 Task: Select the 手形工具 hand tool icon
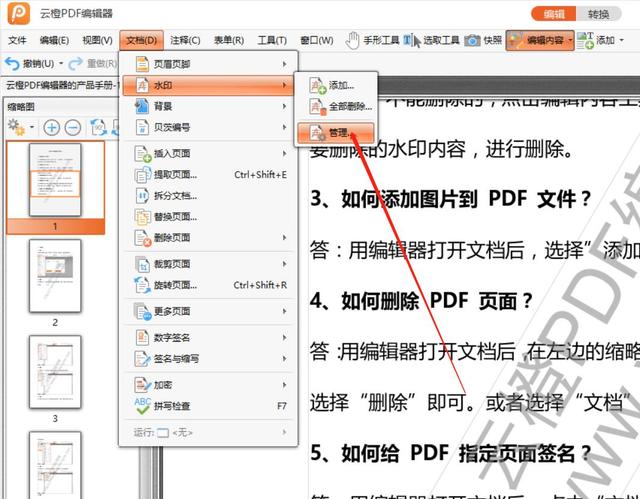pyautogui.click(x=352, y=40)
